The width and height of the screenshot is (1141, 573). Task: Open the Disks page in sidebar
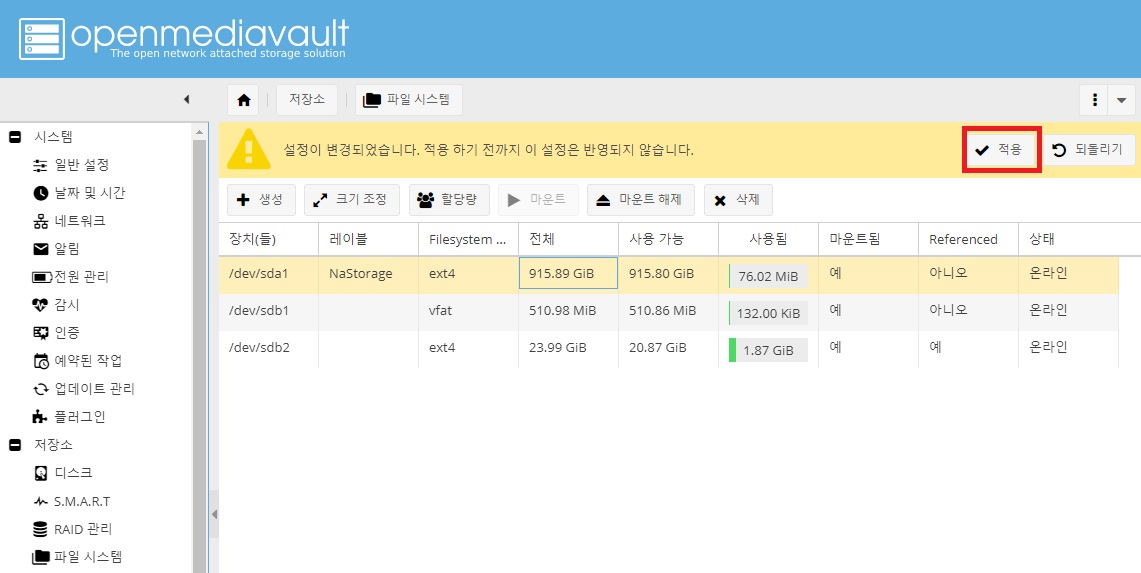click(x=72, y=472)
